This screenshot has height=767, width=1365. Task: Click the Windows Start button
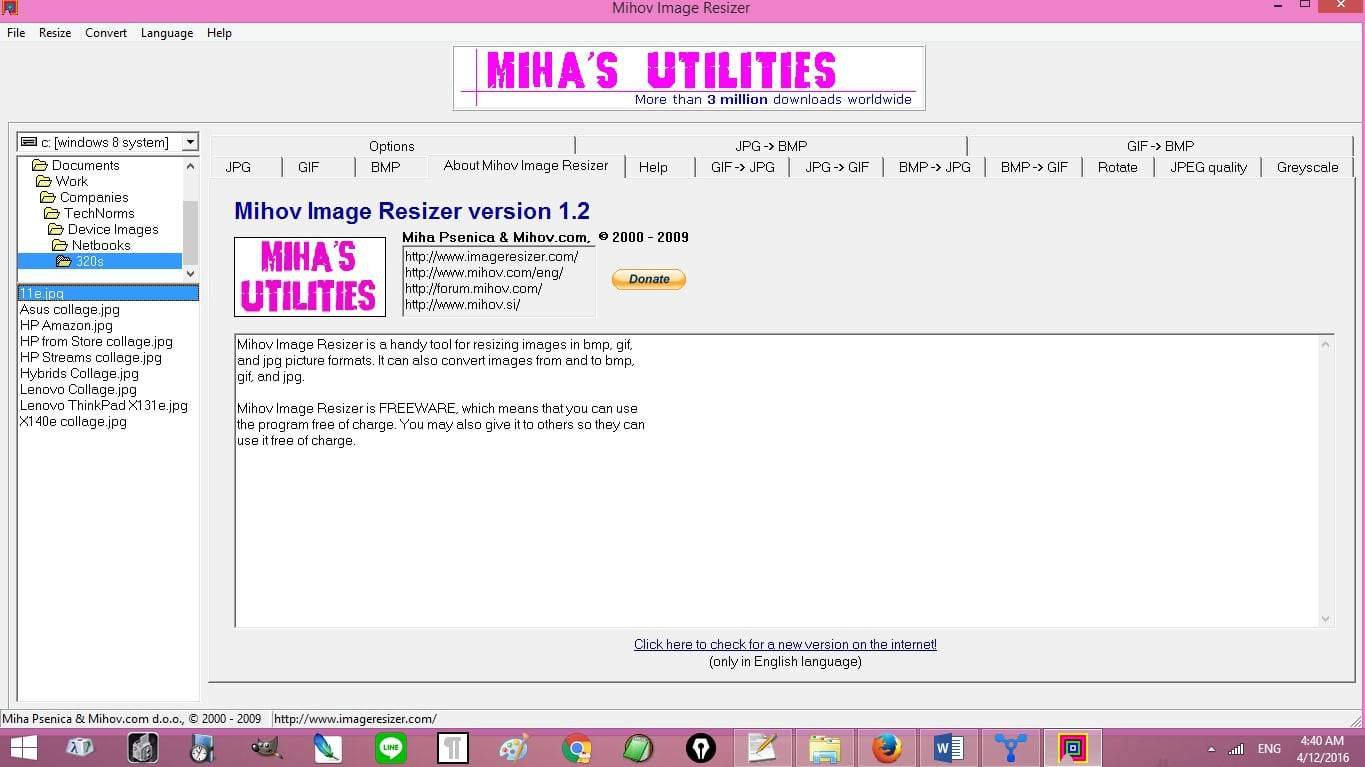pyautogui.click(x=23, y=747)
